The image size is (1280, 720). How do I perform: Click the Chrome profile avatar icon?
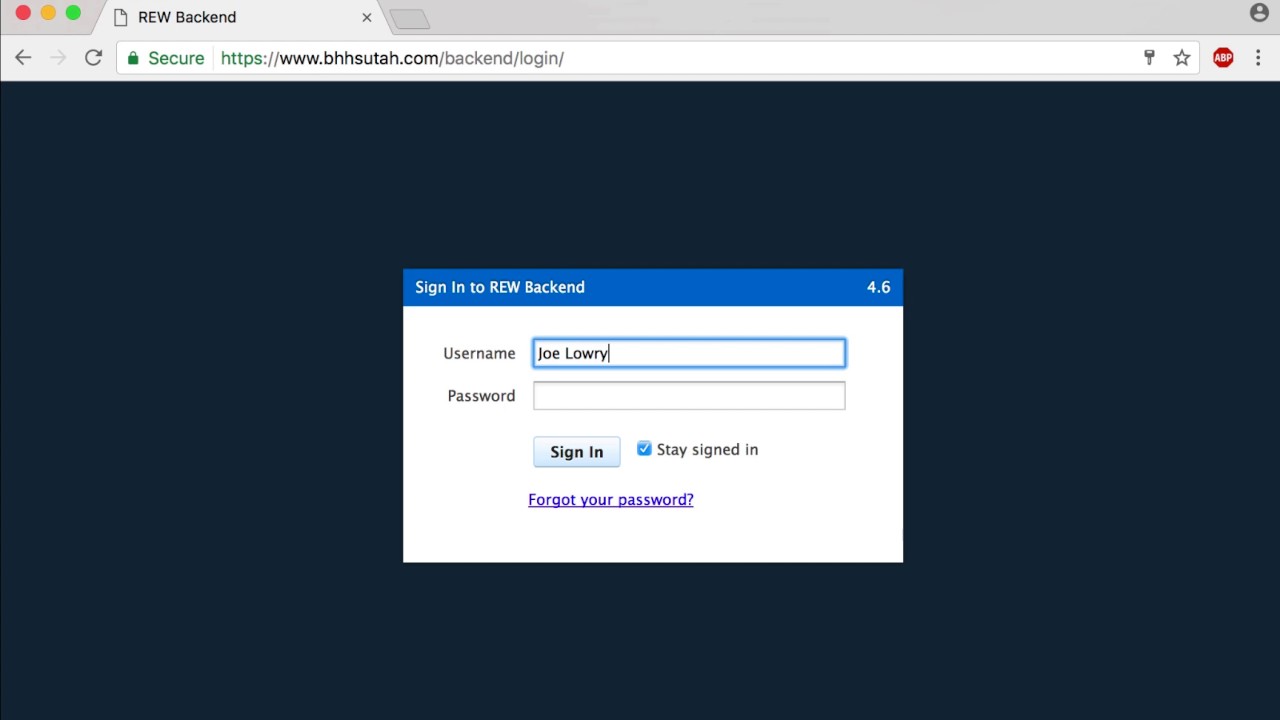1259,12
